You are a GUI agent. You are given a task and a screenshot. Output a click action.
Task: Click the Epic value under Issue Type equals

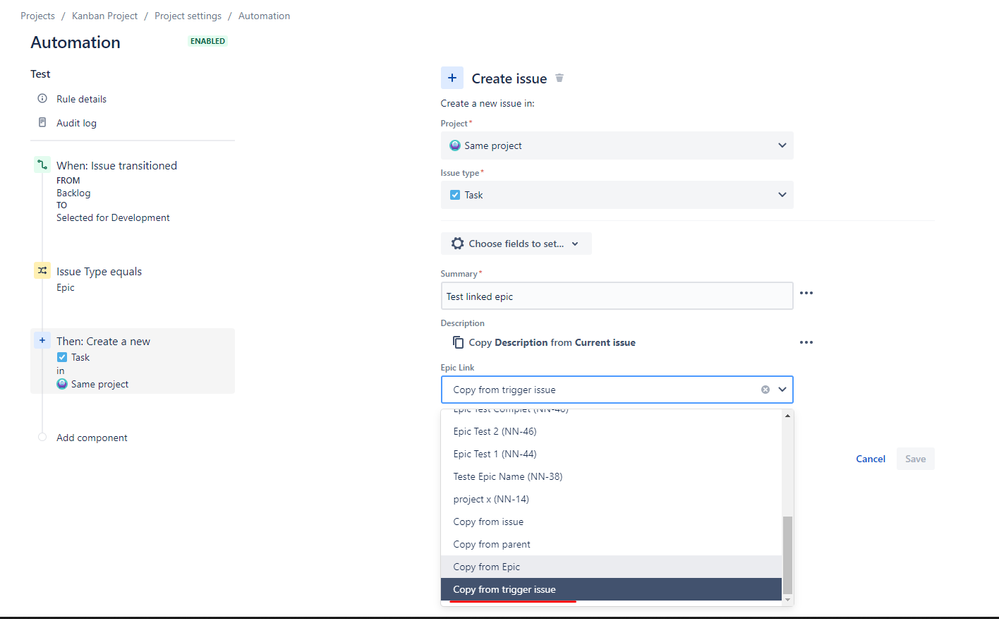(65, 287)
